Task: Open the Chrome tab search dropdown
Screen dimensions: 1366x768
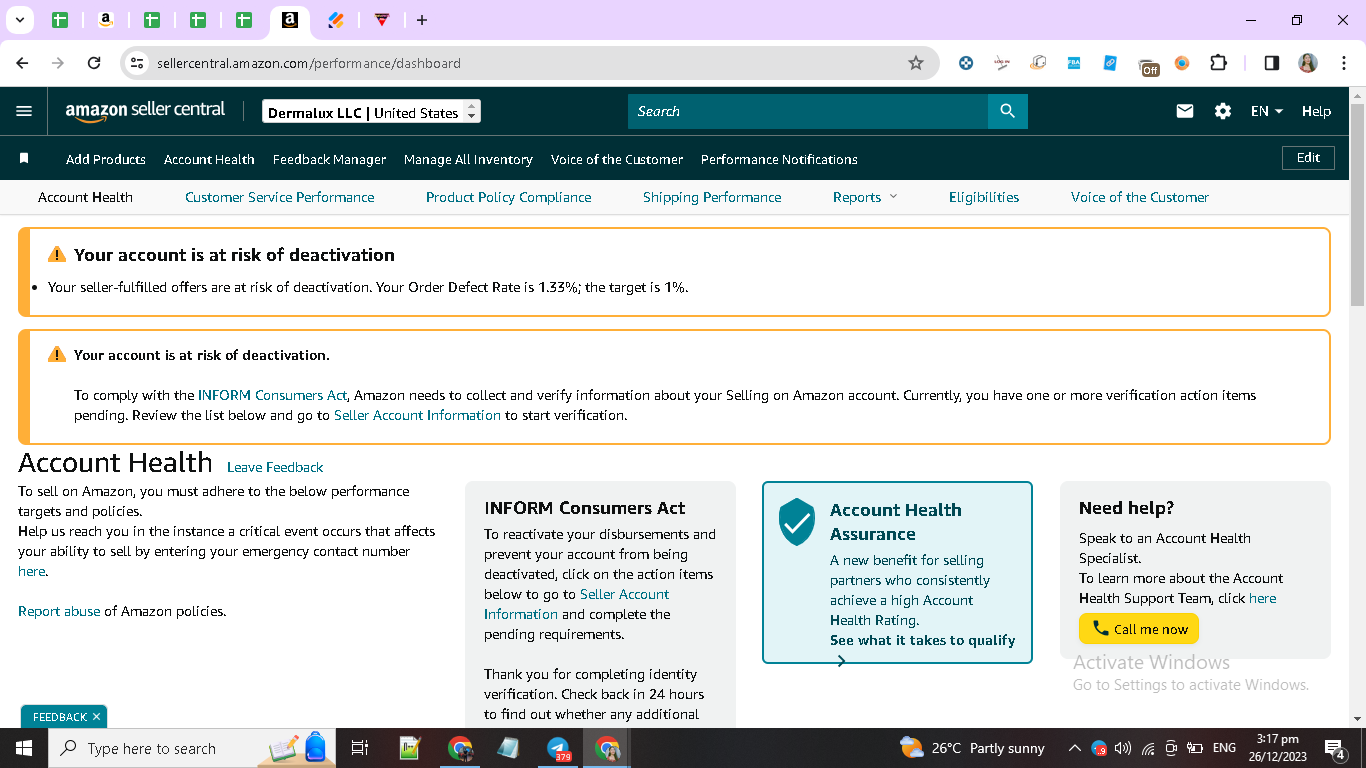Action: point(19,20)
